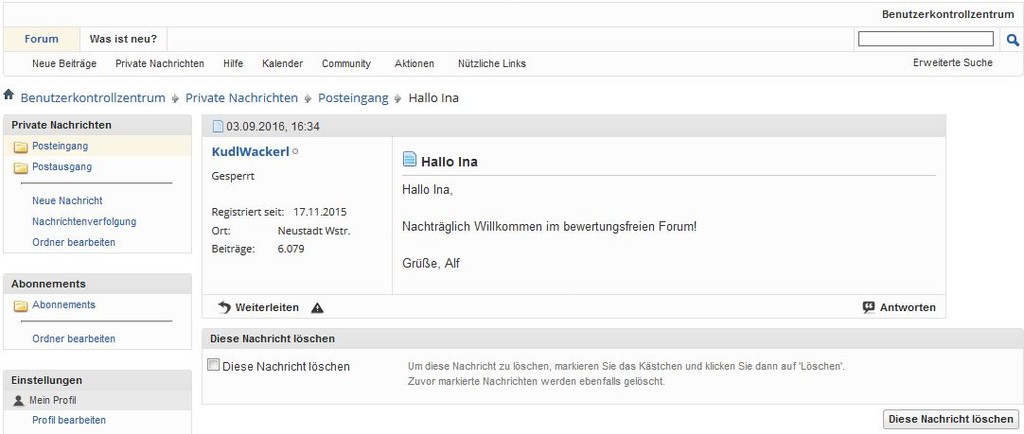Click the Nachträglich Willkommen message line
The width and height of the screenshot is (1024, 434).
coord(549,227)
